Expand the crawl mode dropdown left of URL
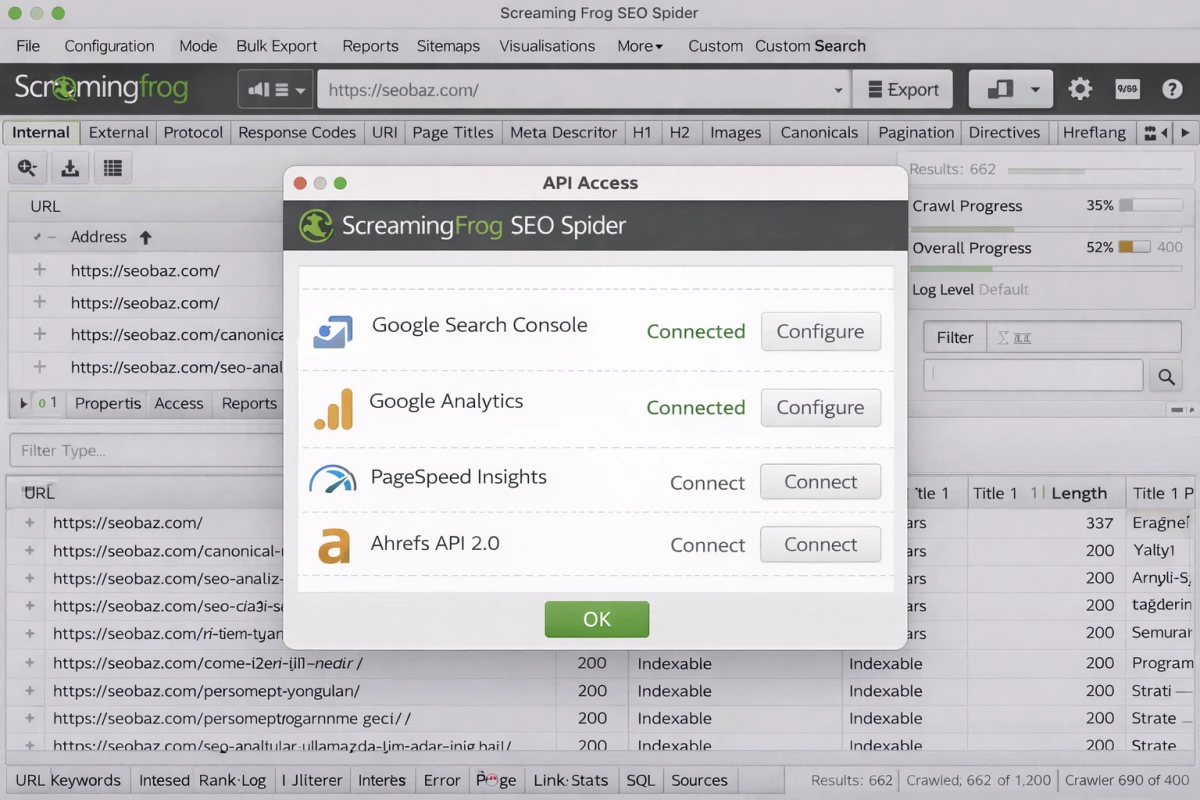The image size is (1200, 800). point(276,90)
